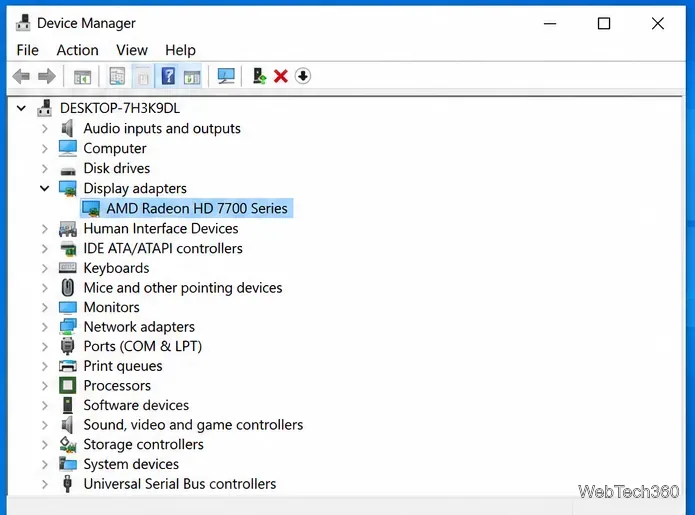
Task: Collapse the Display adapters category
Action: [44, 188]
